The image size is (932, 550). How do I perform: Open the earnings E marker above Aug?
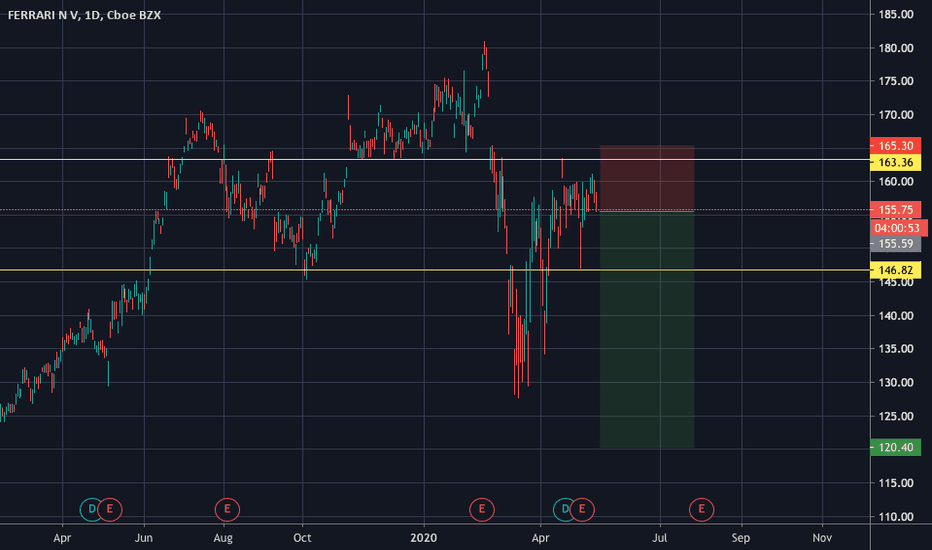click(x=227, y=509)
